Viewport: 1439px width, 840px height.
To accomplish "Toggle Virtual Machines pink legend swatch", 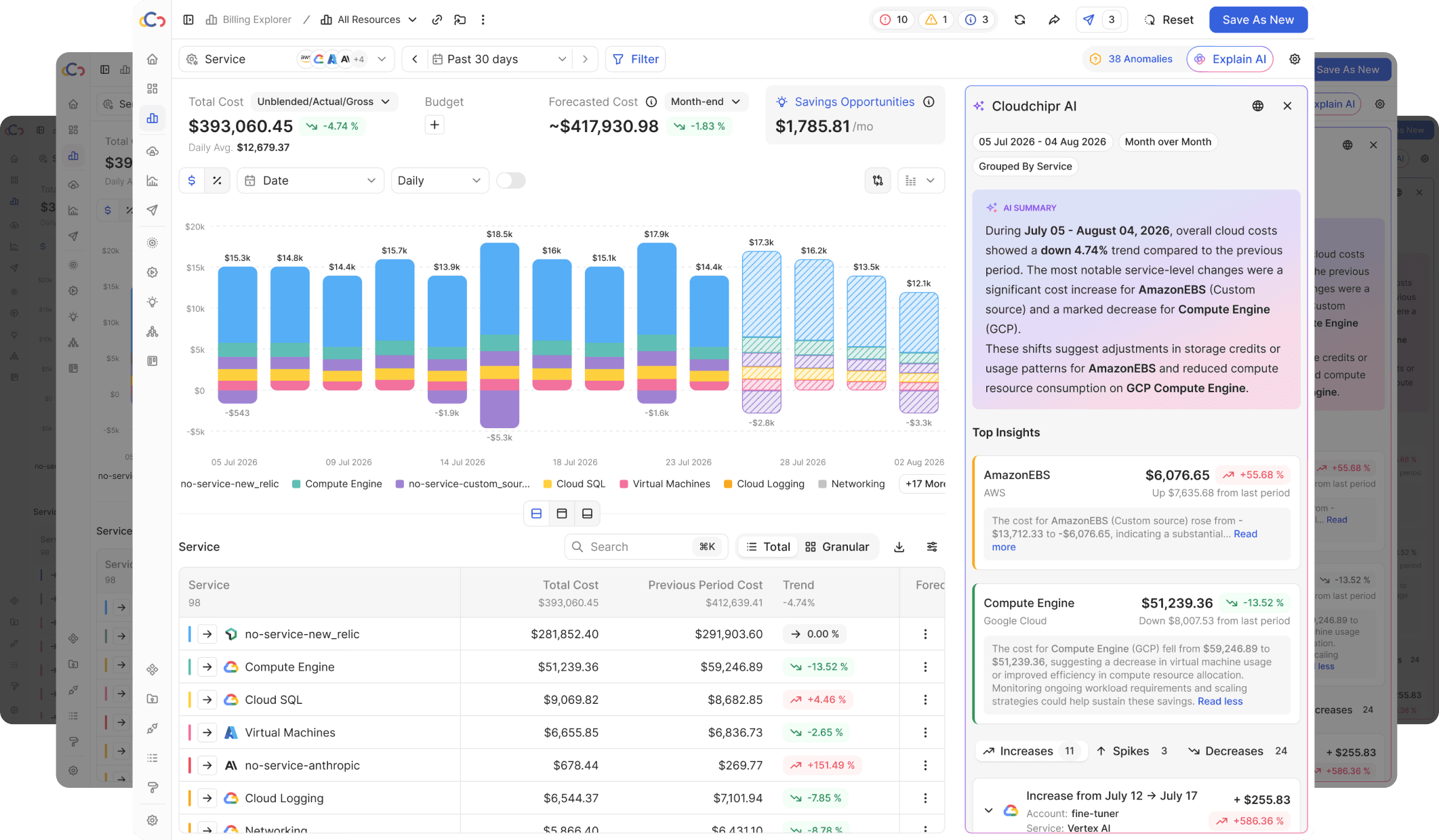I will 624,484.
